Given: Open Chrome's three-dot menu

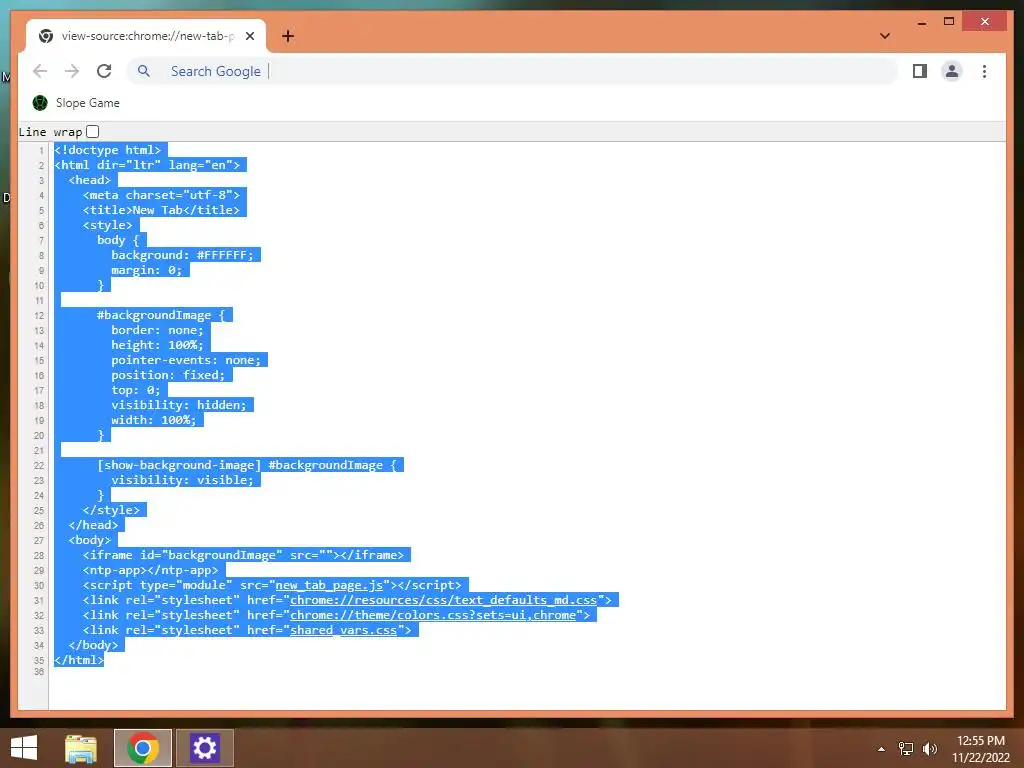Looking at the screenshot, I should [x=984, y=71].
